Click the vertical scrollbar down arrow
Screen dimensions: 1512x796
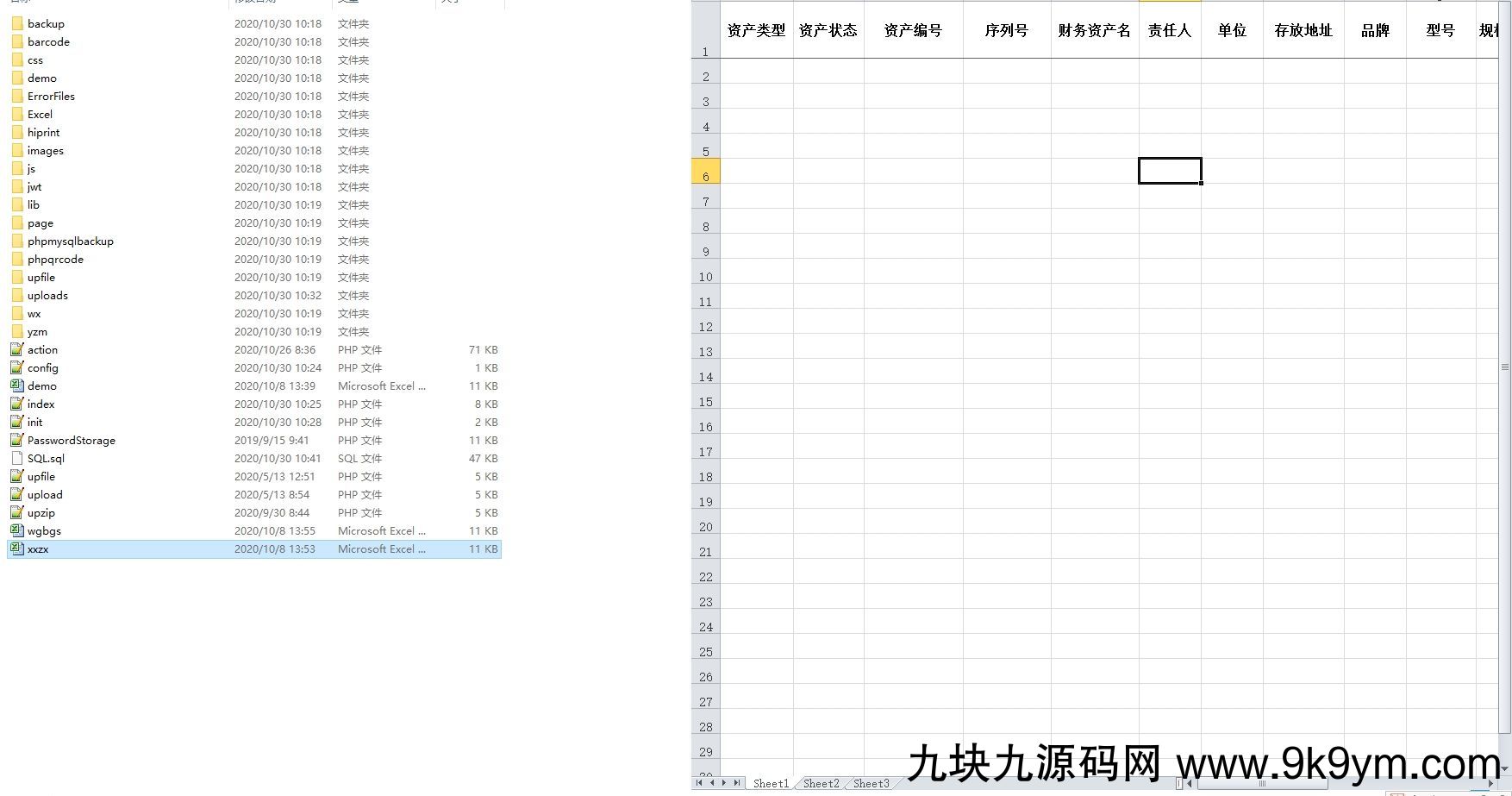click(x=1505, y=769)
